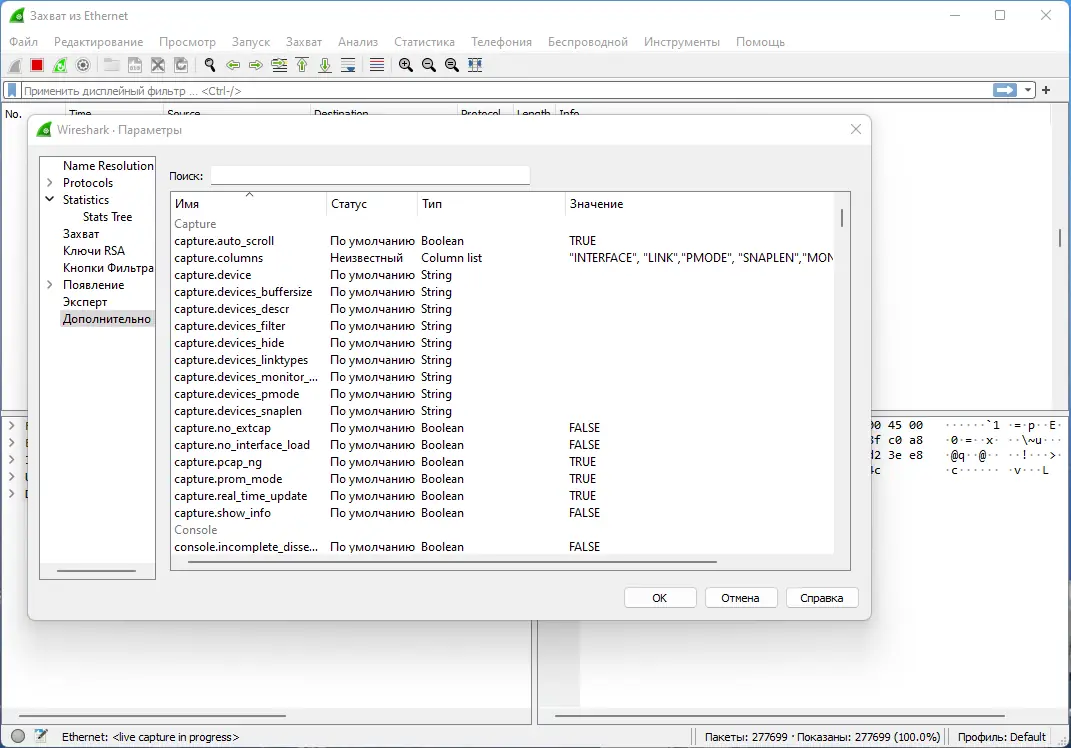Click the close capture file X icon
The image size is (1071, 748).
click(x=158, y=65)
